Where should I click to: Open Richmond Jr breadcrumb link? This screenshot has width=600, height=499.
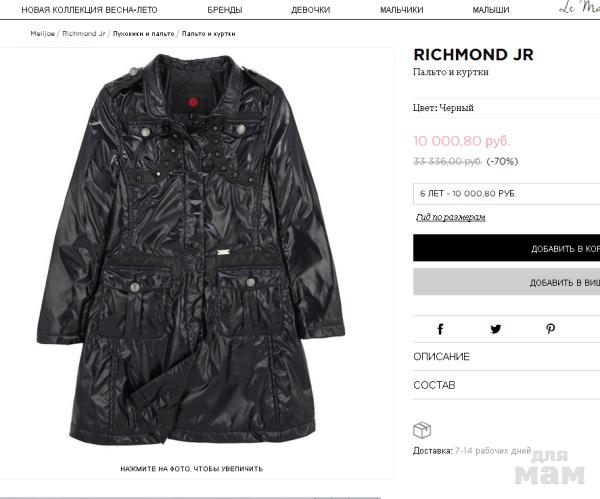tap(83, 34)
